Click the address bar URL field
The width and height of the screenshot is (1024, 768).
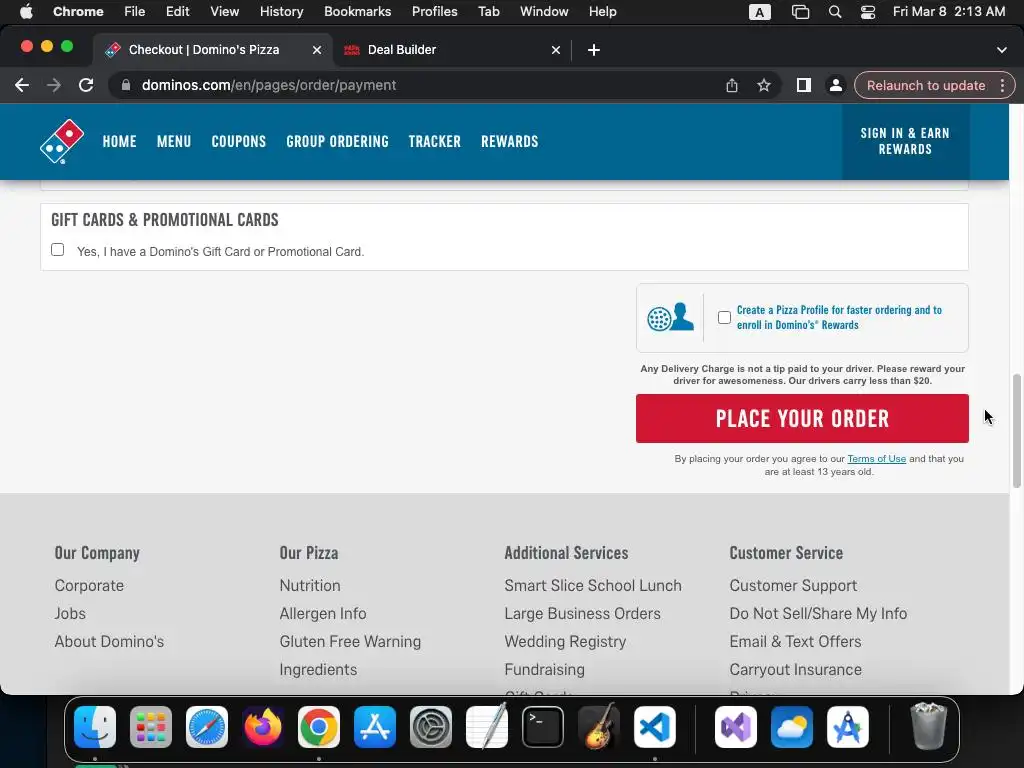pos(418,86)
